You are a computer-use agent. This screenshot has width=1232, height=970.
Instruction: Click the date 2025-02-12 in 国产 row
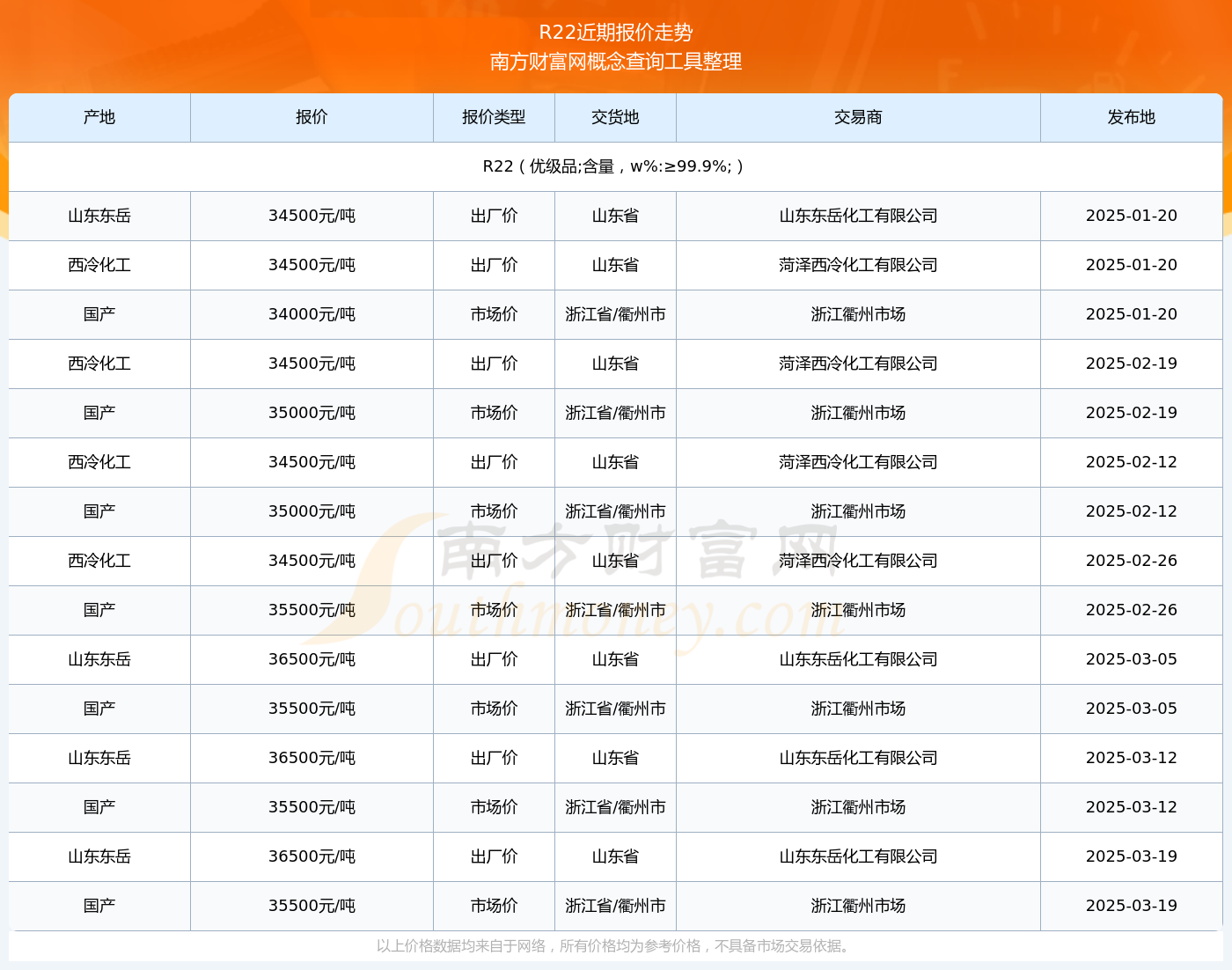click(1131, 511)
